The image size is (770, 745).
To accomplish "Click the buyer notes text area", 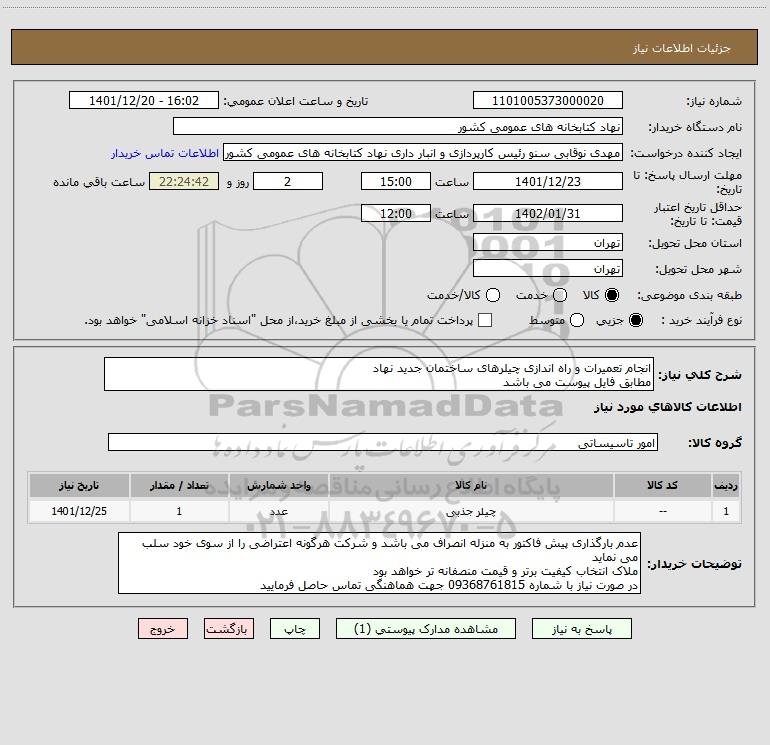I will tap(379, 564).
